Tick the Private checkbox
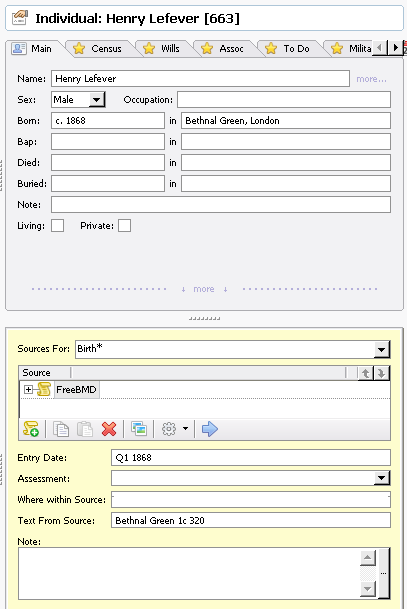Screen dimensions: 407x609 tap(124, 226)
